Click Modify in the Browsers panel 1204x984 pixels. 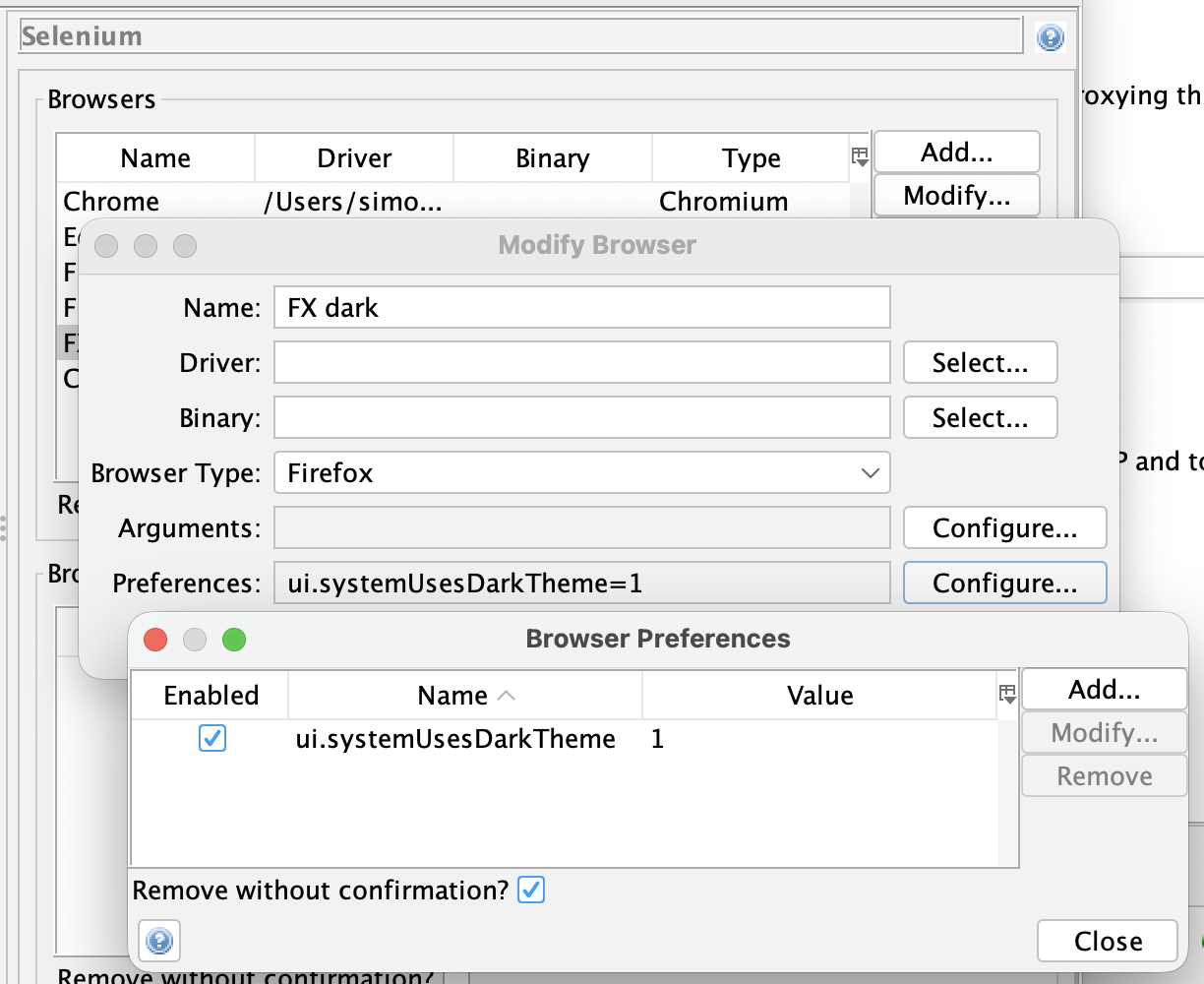[x=956, y=195]
